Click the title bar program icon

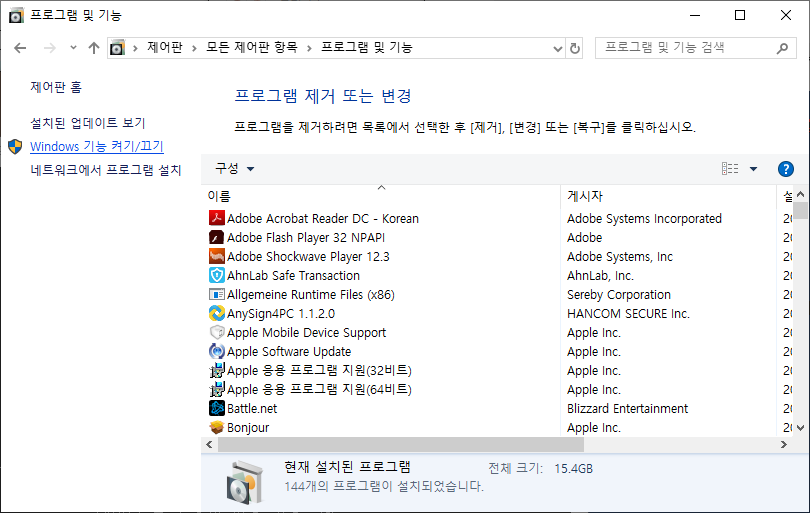pos(16,15)
